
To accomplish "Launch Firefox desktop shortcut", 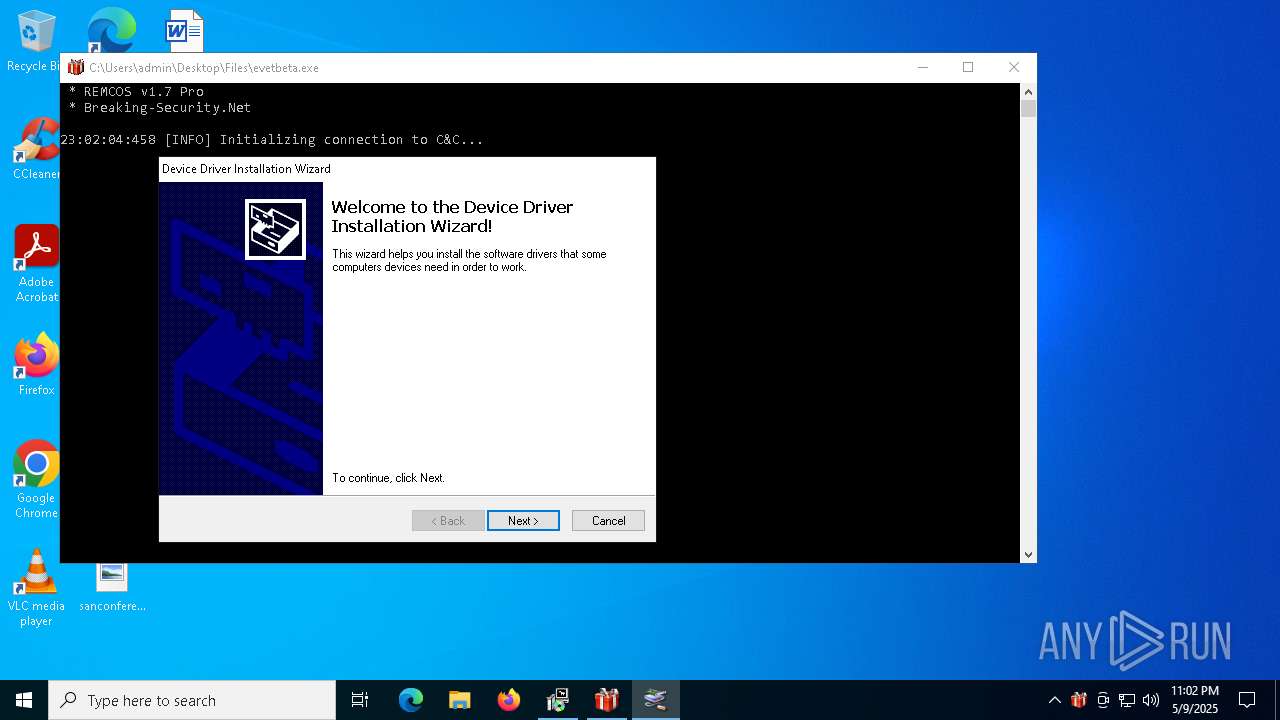I will (36, 365).
